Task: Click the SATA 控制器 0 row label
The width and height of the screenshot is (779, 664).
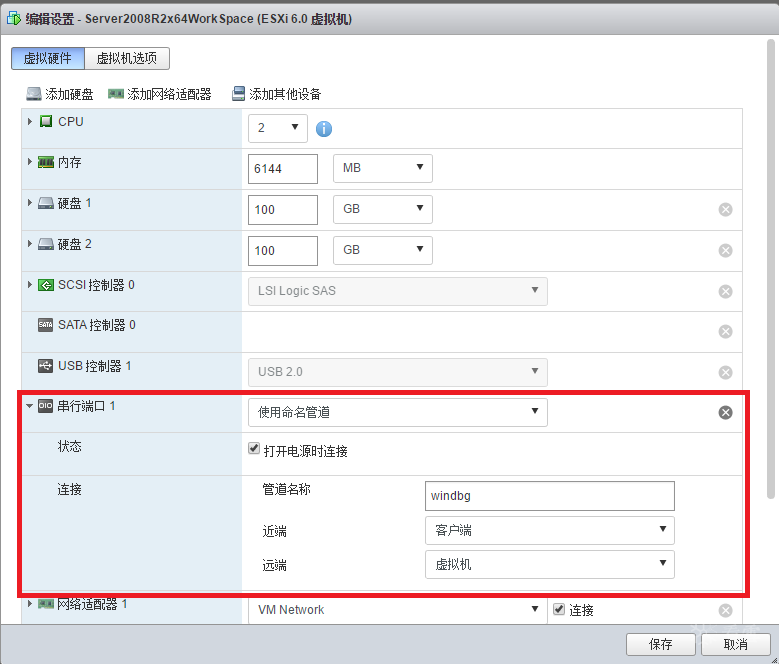Action: click(x=97, y=325)
